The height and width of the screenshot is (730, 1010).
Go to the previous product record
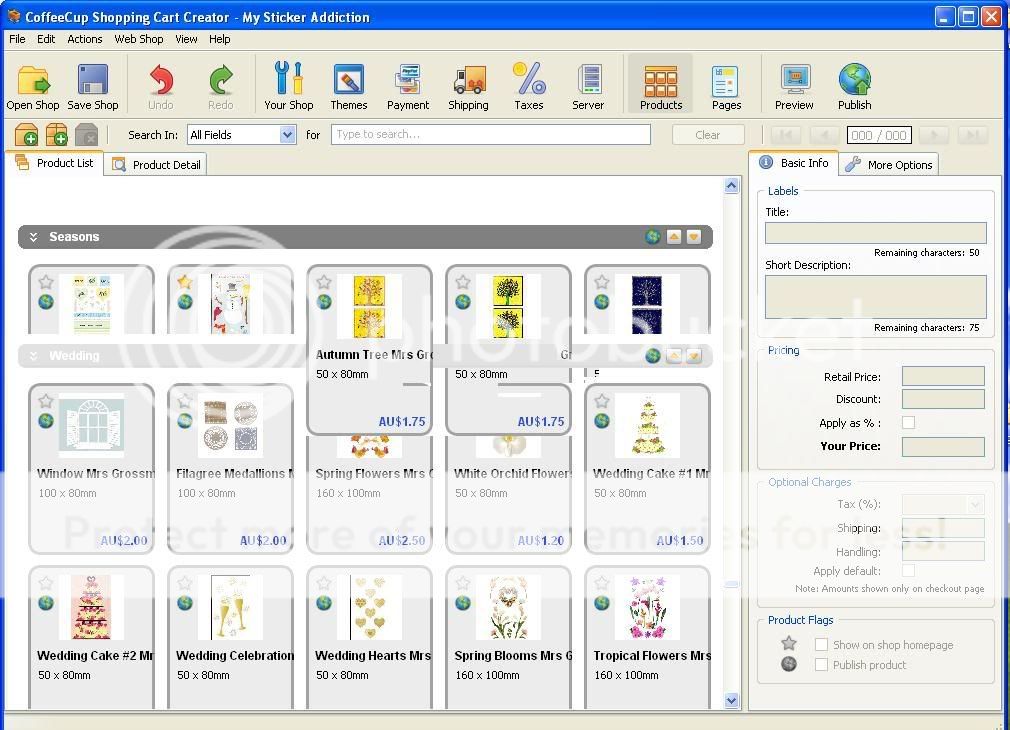point(823,135)
